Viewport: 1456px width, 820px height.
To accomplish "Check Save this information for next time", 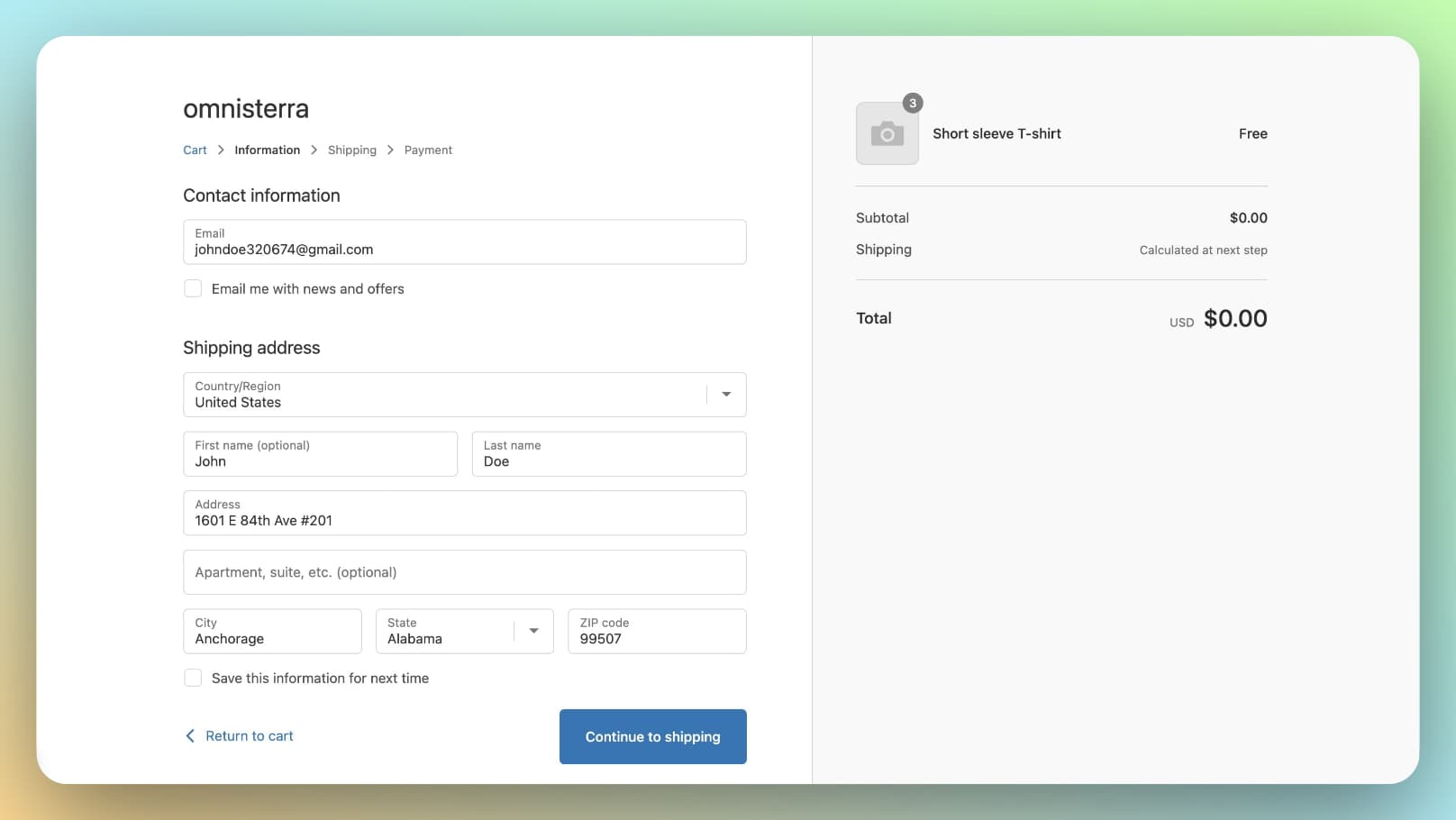I will pyautogui.click(x=193, y=677).
